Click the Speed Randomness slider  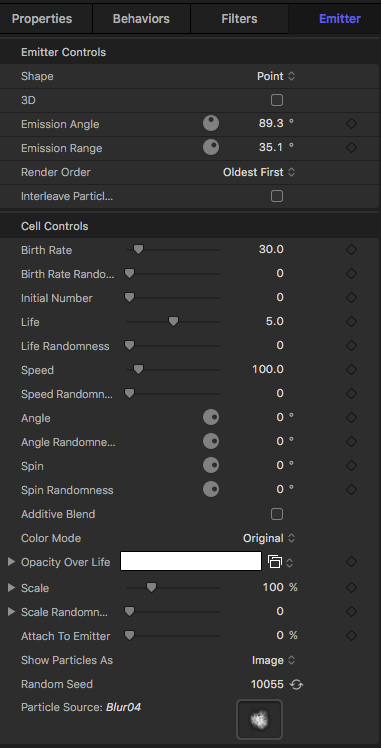coord(174,394)
